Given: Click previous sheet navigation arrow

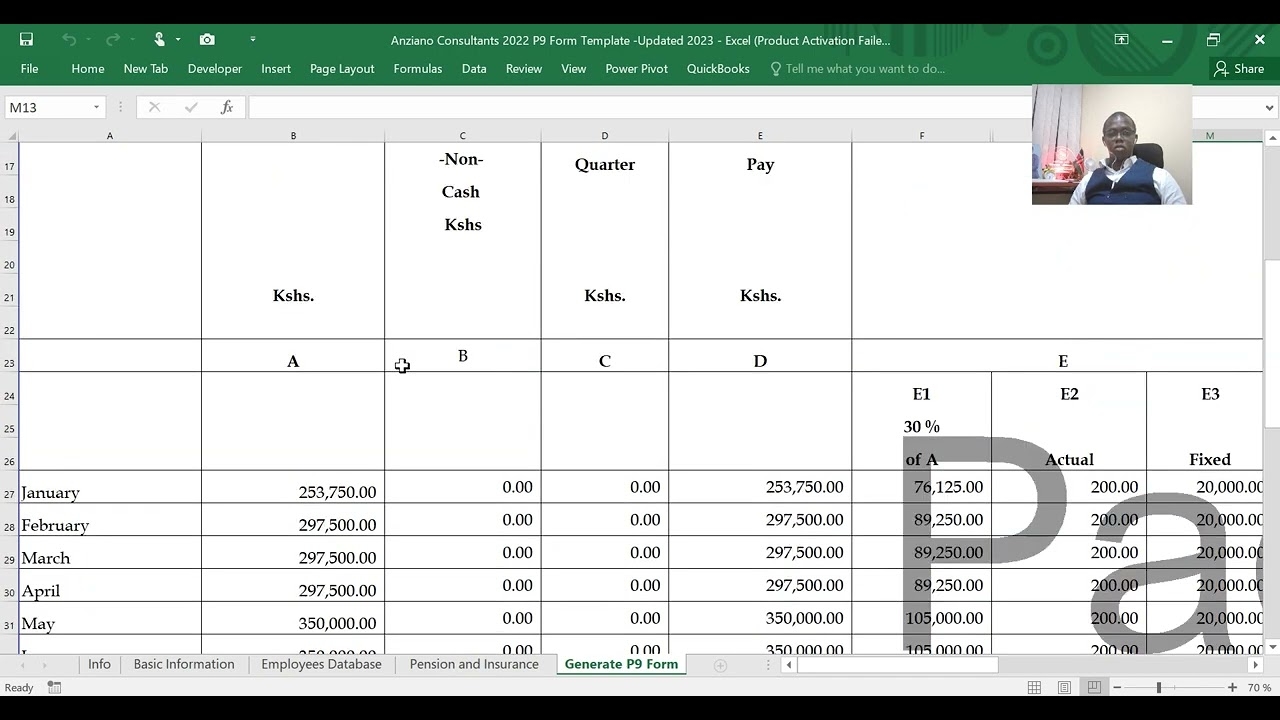Looking at the screenshot, I should pyautogui.click(x=22, y=665).
